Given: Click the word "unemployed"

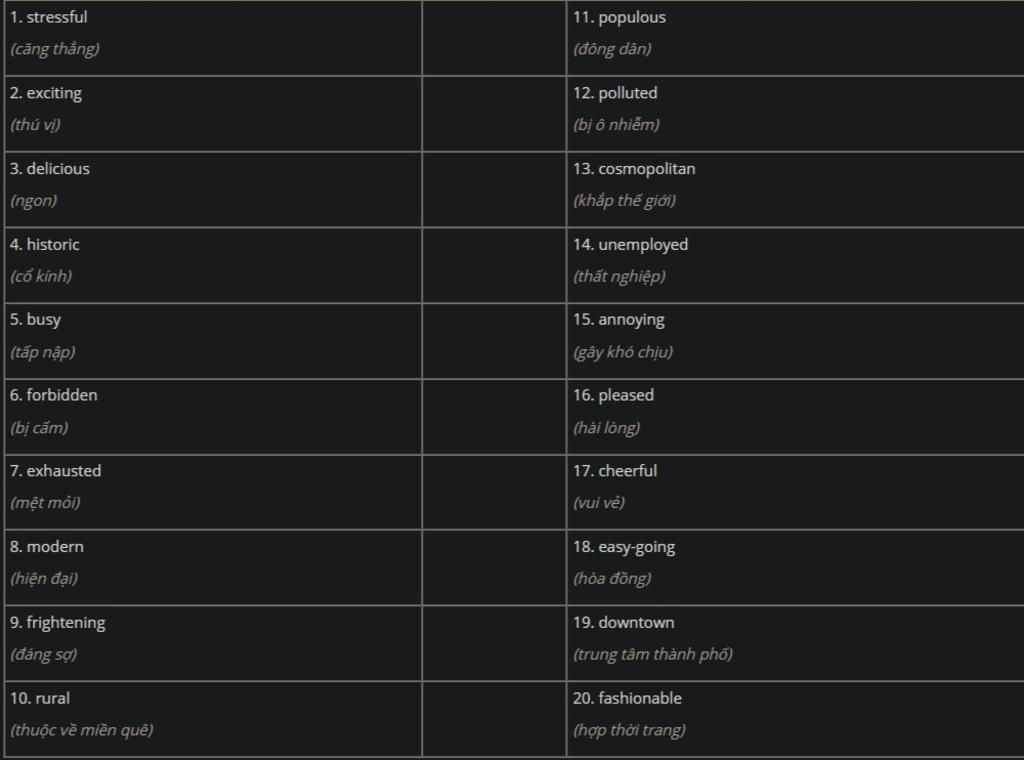Looking at the screenshot, I should 643,244.
